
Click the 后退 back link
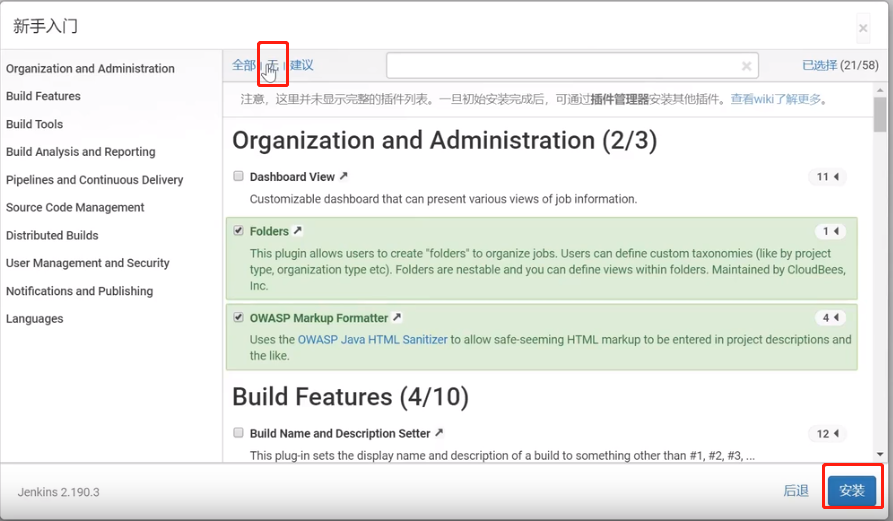[x=796, y=491]
